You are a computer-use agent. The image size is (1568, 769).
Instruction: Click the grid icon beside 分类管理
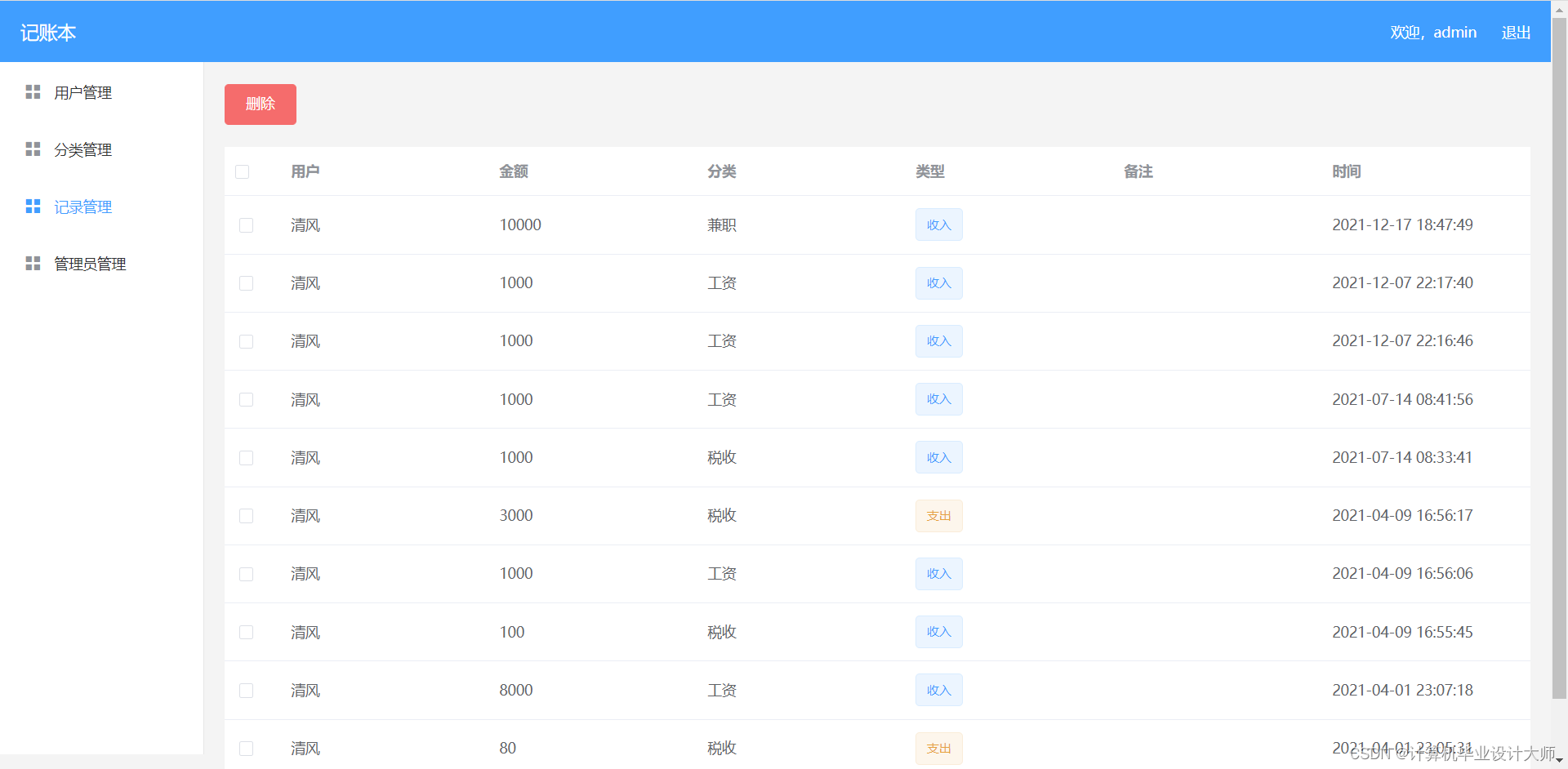coord(33,149)
